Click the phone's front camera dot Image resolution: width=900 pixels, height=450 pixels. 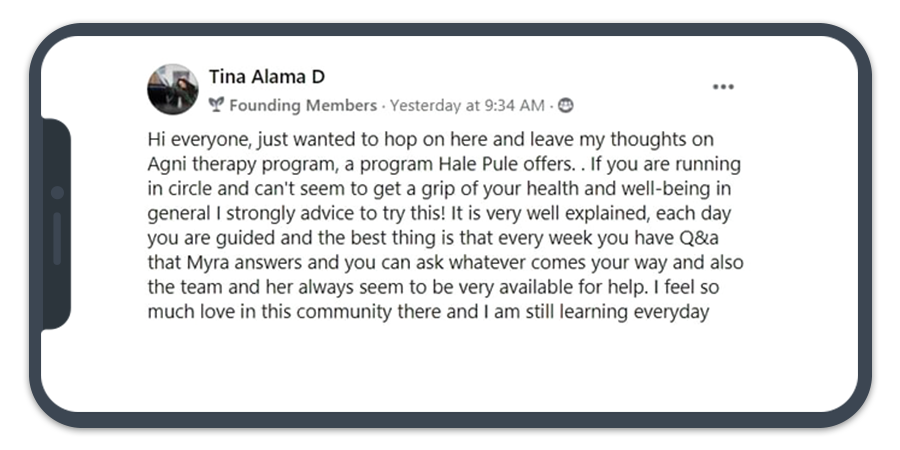coord(56,192)
